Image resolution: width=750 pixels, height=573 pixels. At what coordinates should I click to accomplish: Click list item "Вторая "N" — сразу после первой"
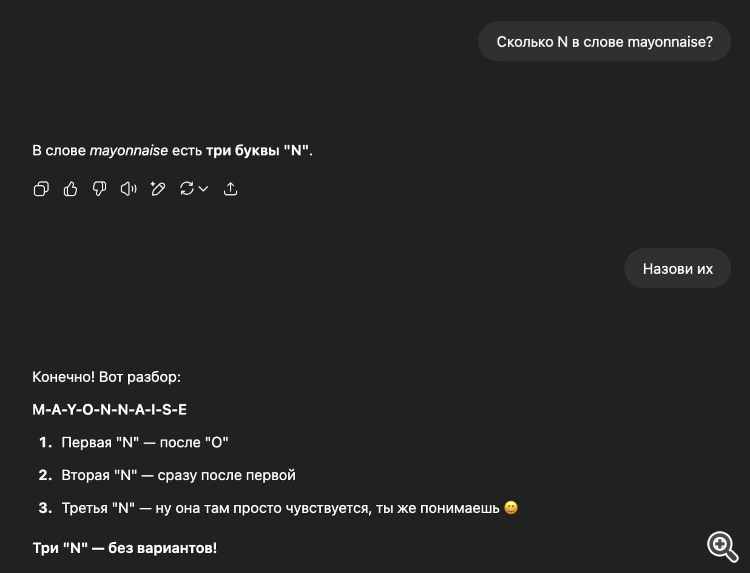[x=178, y=475]
